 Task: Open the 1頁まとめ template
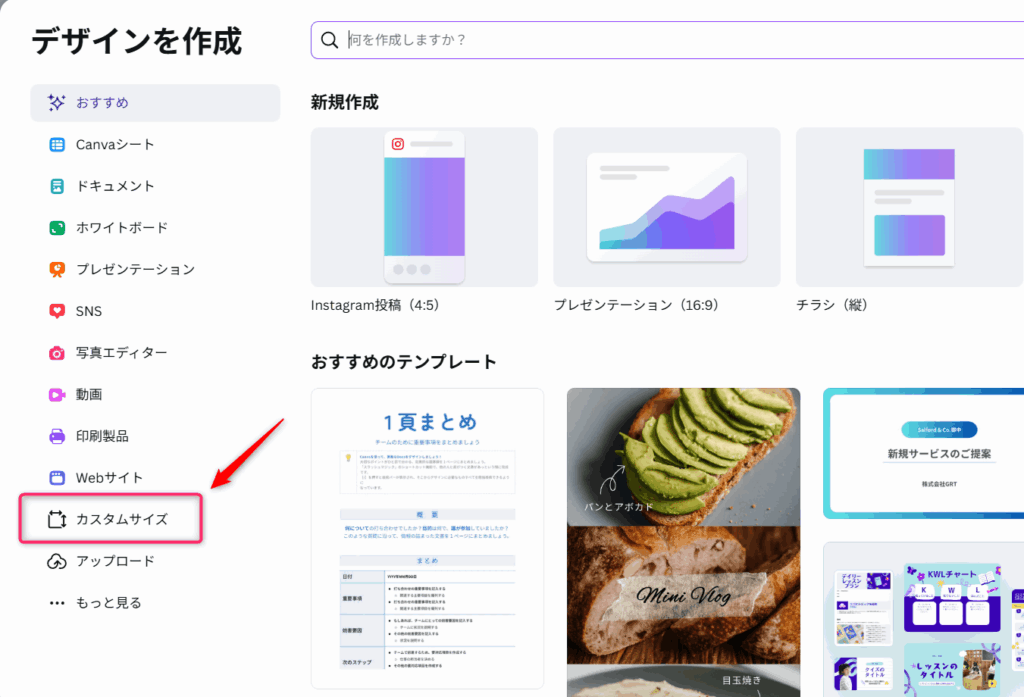428,540
